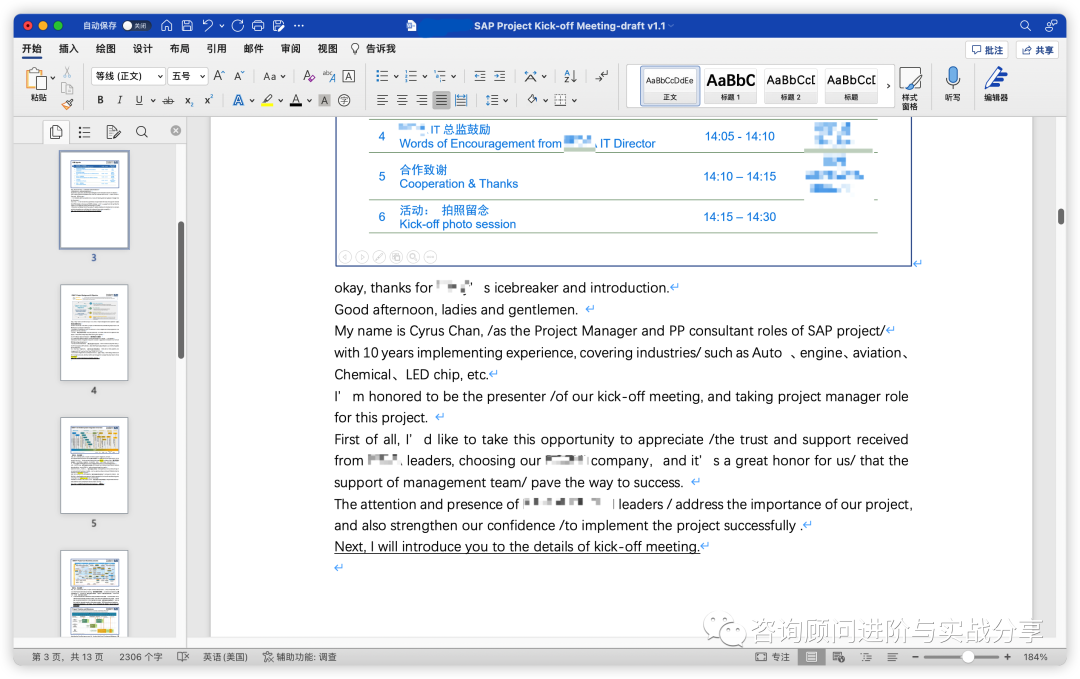This screenshot has width=1080, height=679.
Task: Select the page 4 thumbnail
Action: tap(94, 332)
